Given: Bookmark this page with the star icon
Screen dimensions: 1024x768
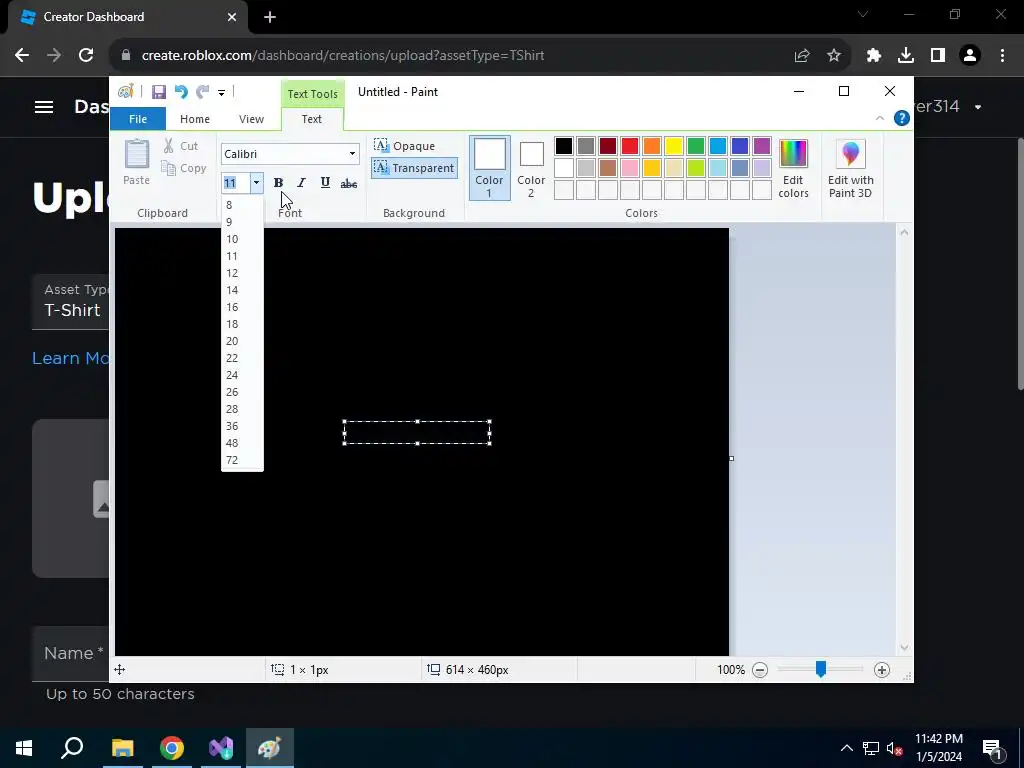Looking at the screenshot, I should click(x=833, y=56).
